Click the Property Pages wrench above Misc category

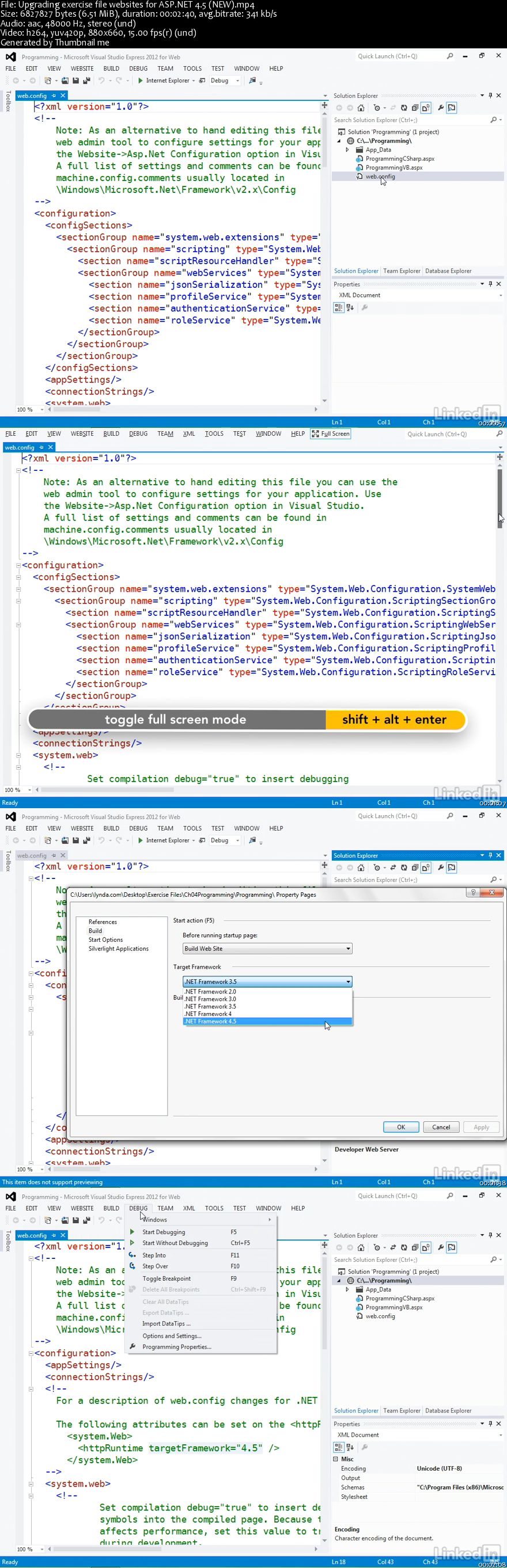pos(364,1447)
